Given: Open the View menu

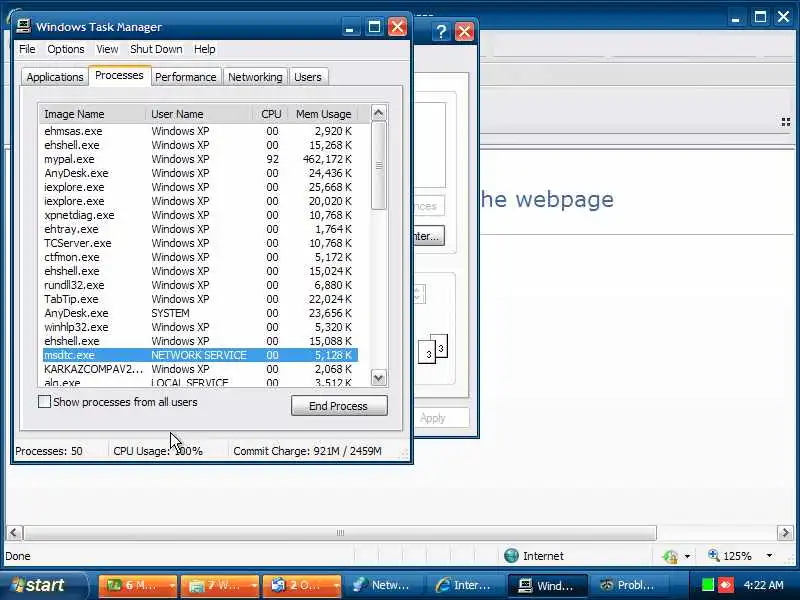Looking at the screenshot, I should coord(107,49).
